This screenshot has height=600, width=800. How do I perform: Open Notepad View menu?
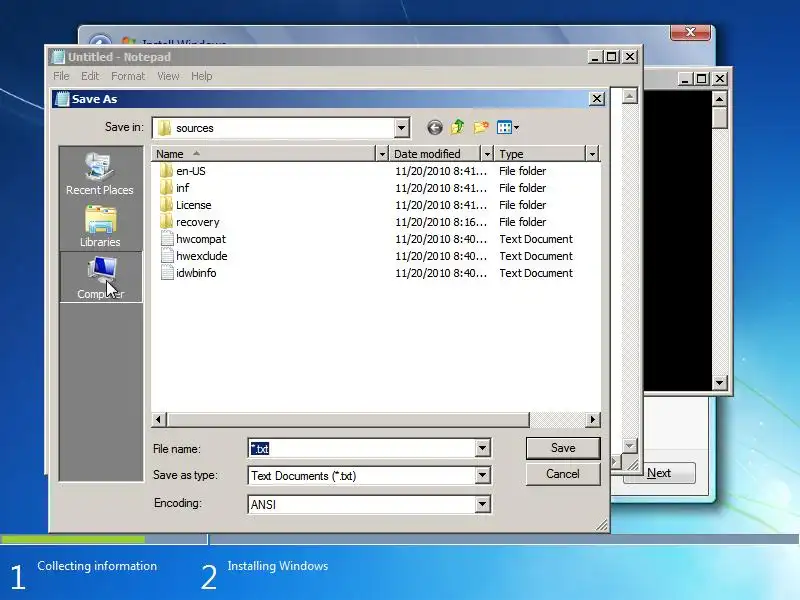pyautogui.click(x=168, y=76)
